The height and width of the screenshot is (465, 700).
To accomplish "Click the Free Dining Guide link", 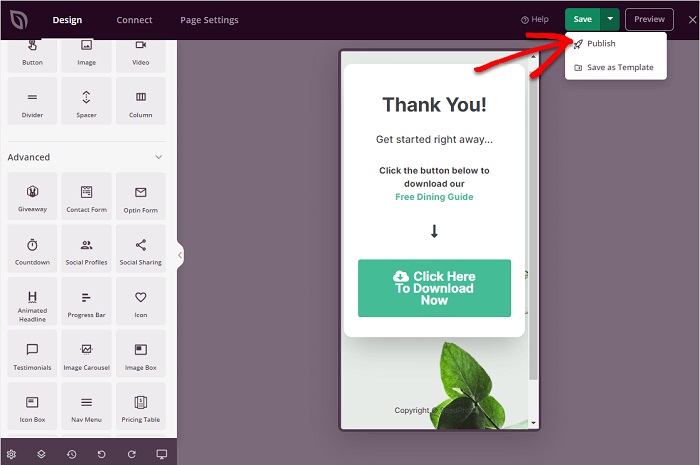I will [x=434, y=197].
